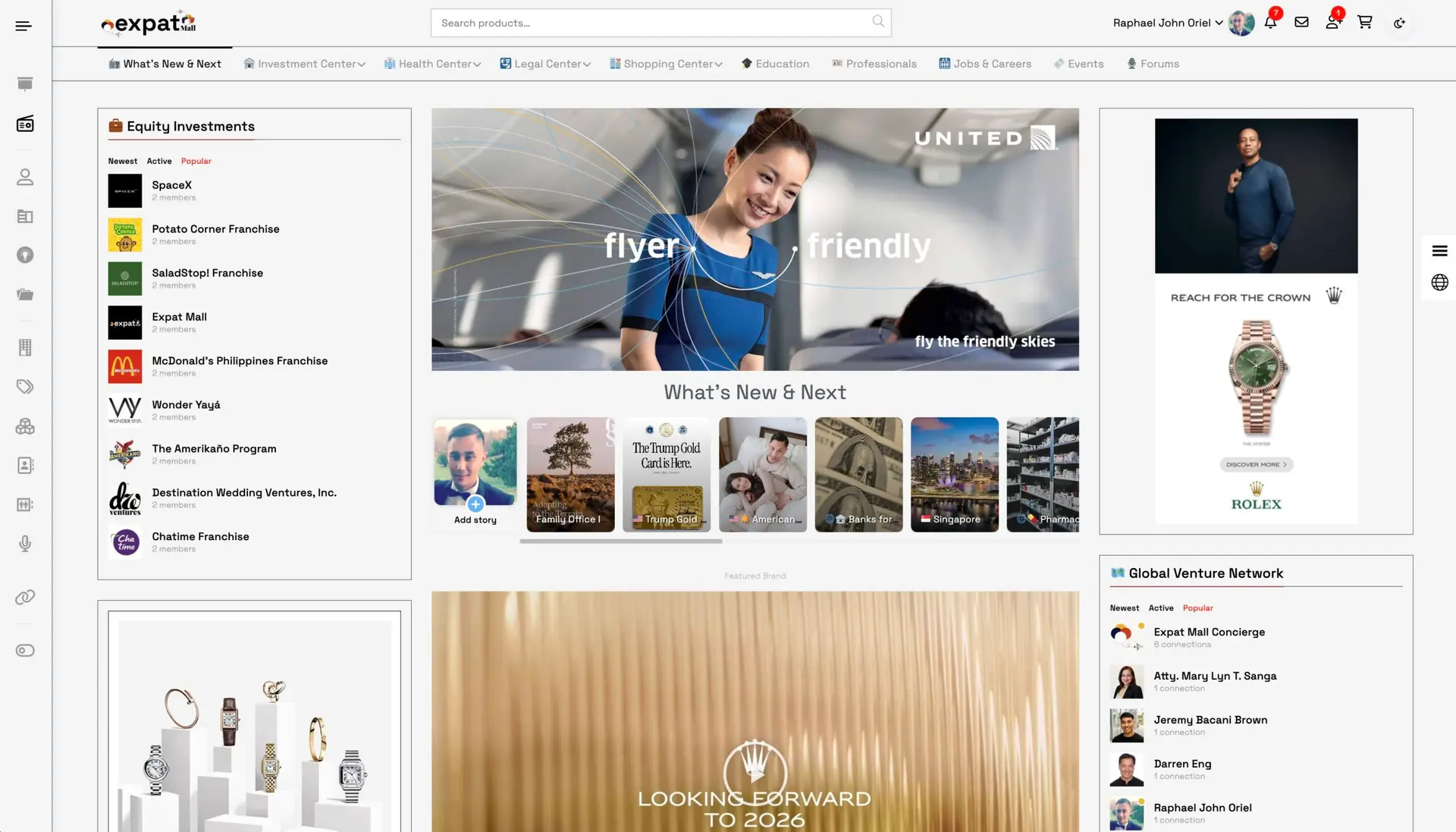Open the SpaceX investment link
Viewport: 1456px width, 832px height.
(x=172, y=185)
